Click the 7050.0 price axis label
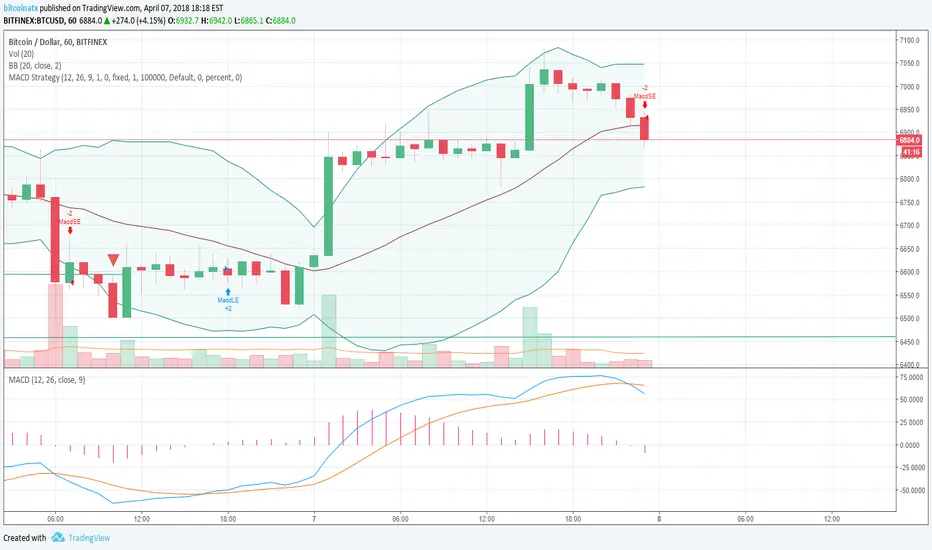Image resolution: width=932 pixels, height=550 pixels. pos(909,63)
